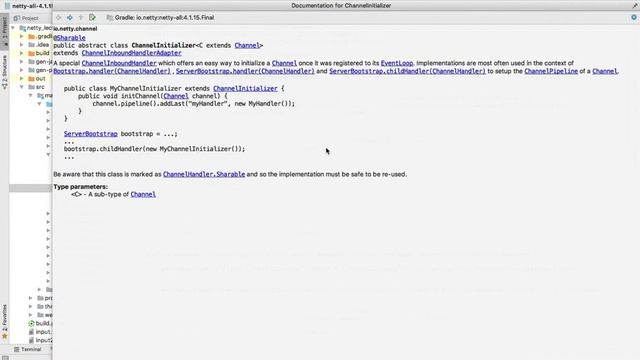Expand the .gradle folder in the tree

22,36
